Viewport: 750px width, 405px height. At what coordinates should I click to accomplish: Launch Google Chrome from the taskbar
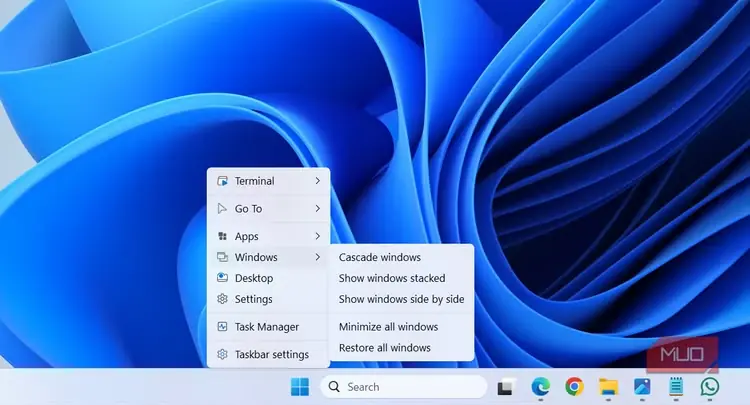pyautogui.click(x=574, y=386)
